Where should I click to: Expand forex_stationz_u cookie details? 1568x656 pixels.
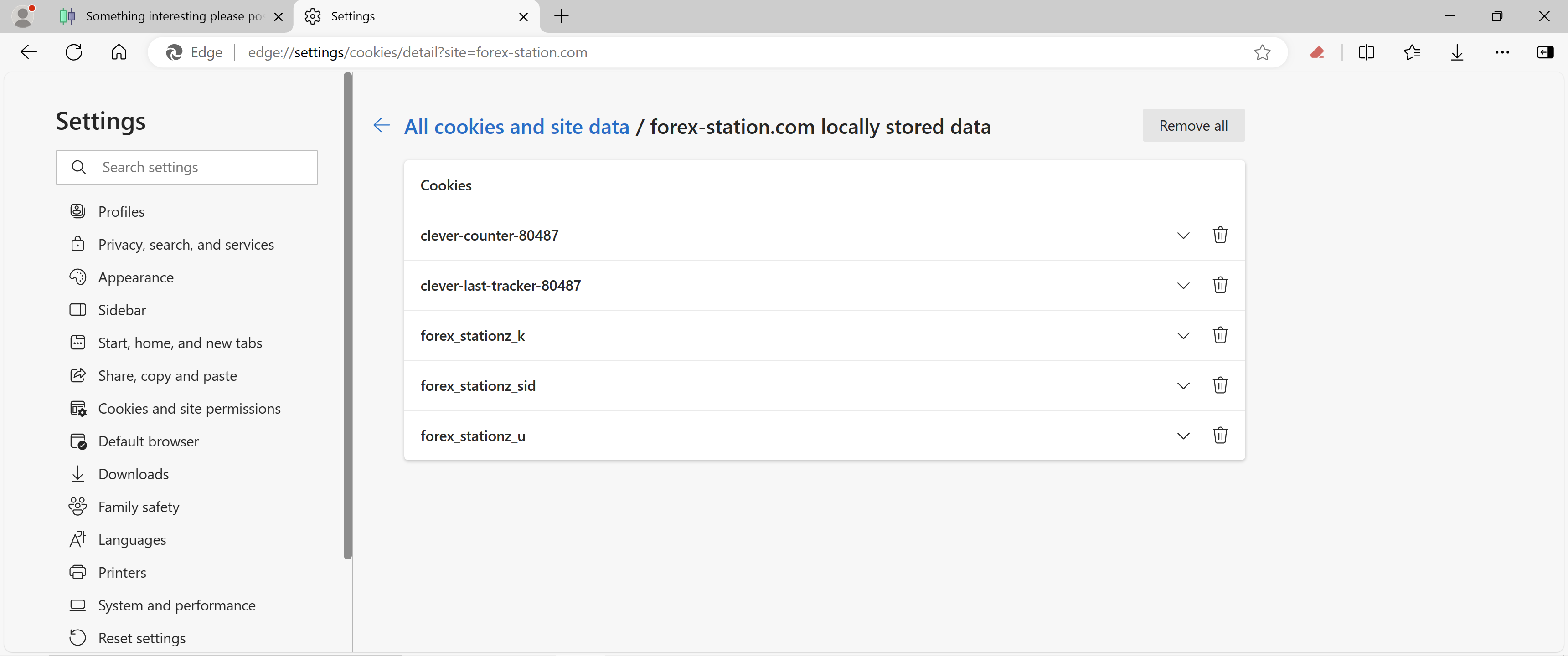1183,436
